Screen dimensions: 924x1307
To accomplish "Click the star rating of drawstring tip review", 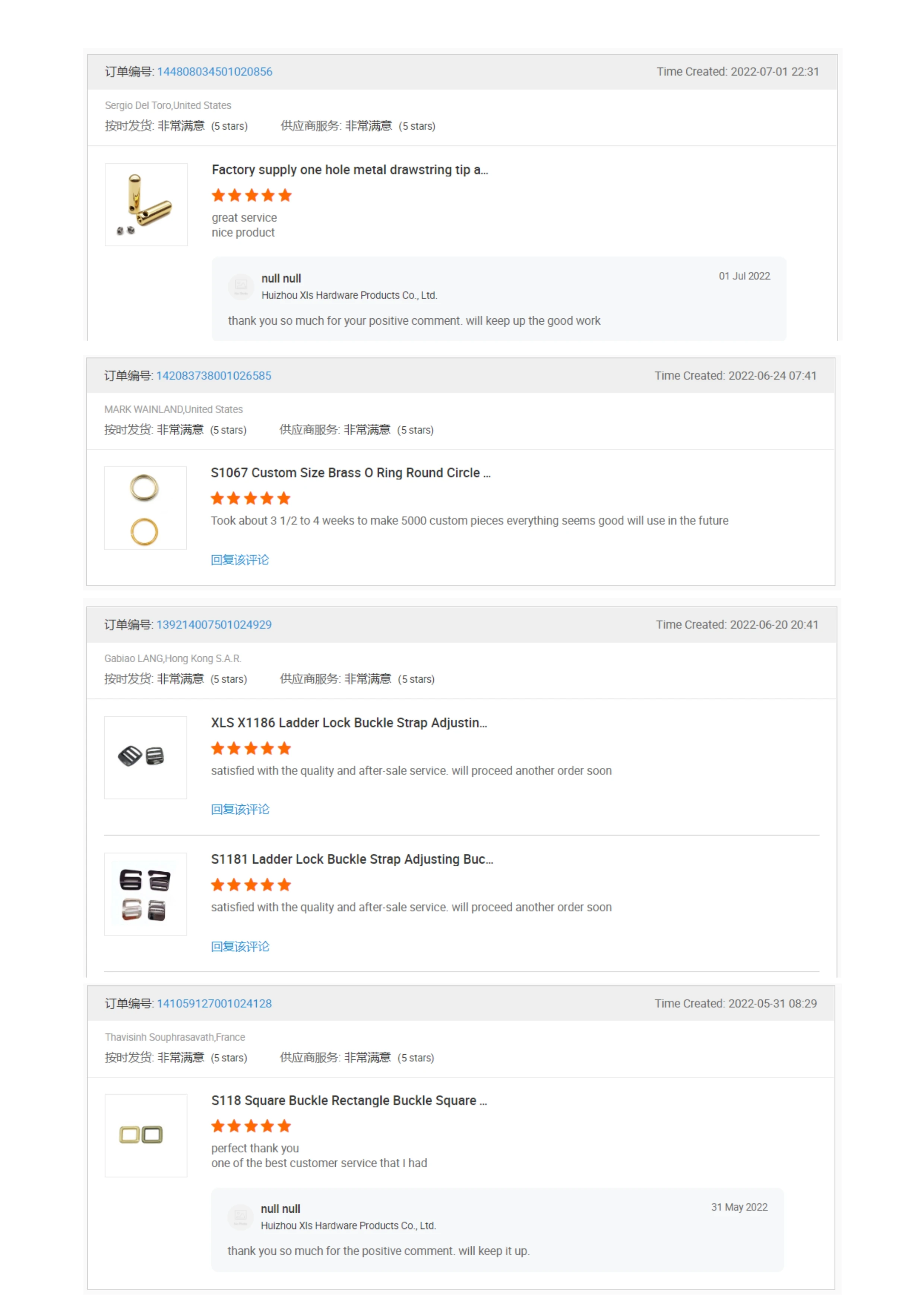I will [252, 196].
